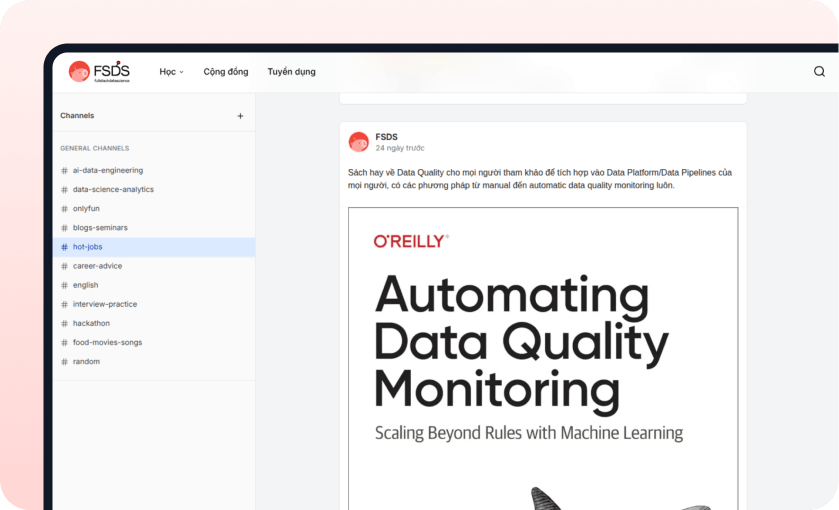Expand the Học dropdown menu
Screen dimensions: 839x510
coord(171,72)
